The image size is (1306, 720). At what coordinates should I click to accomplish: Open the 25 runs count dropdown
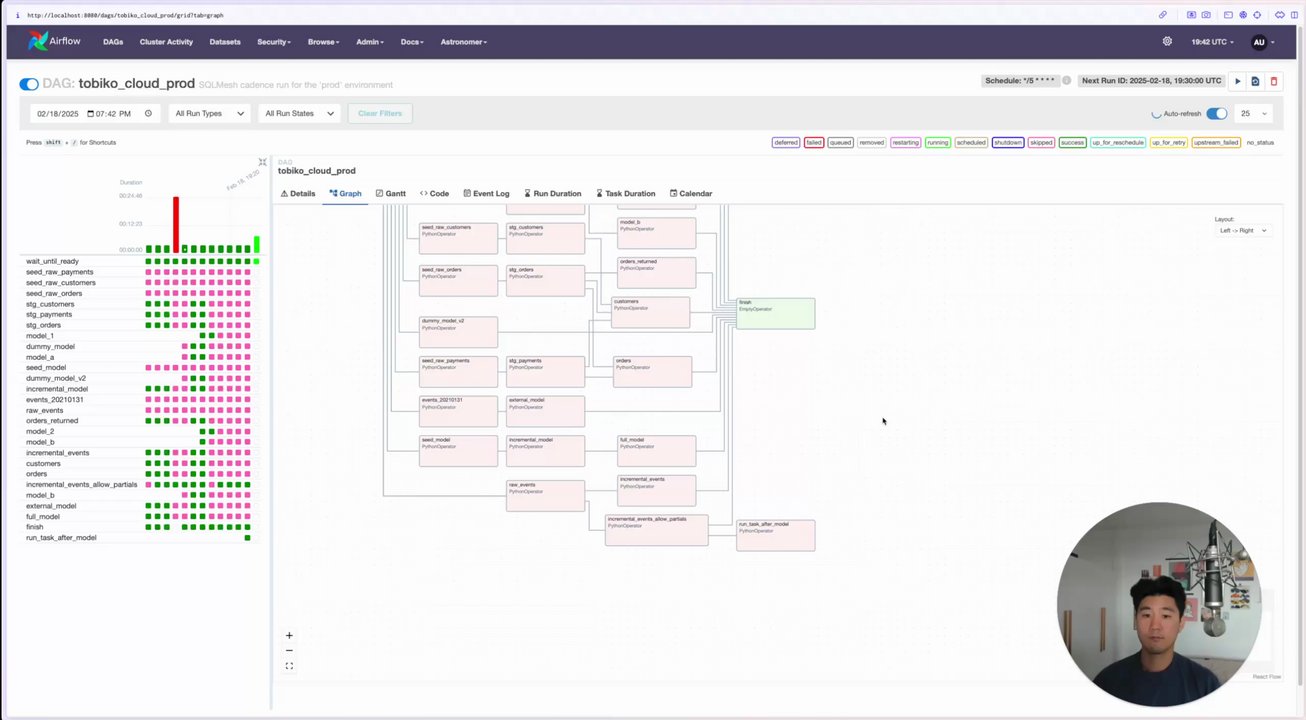[x=1253, y=113]
